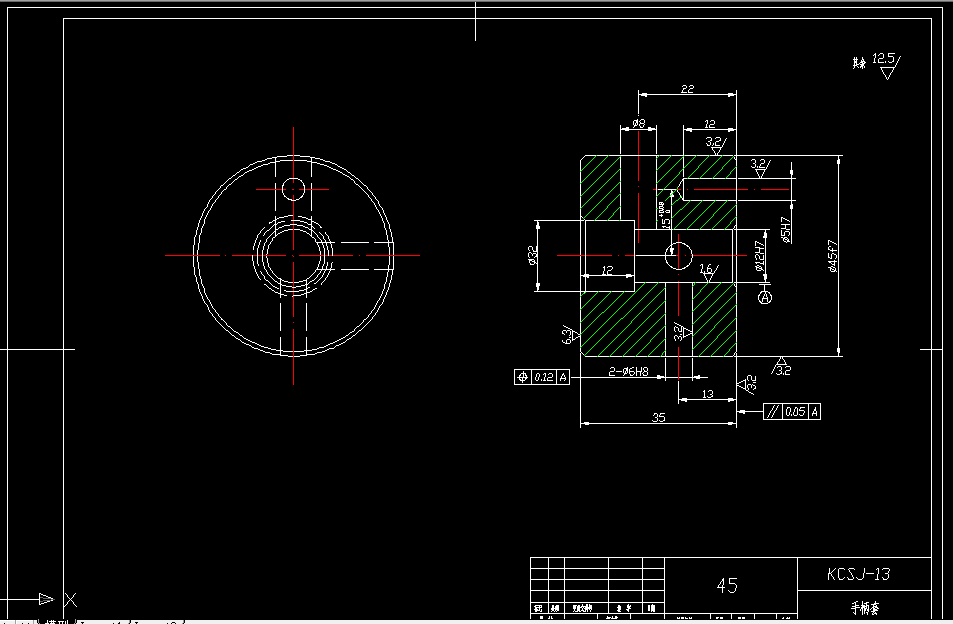Viewport: 953px width, 624px height.
Task: Click the part name 手柄套 in title block
Action: (867, 608)
